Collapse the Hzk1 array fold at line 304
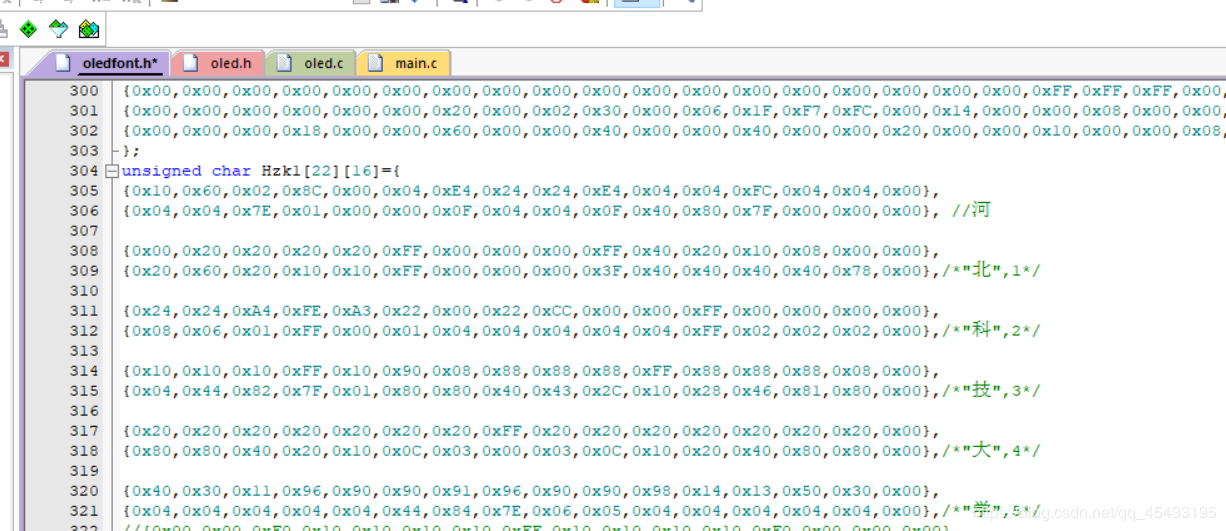The height and width of the screenshot is (531, 1226). [x=112, y=171]
